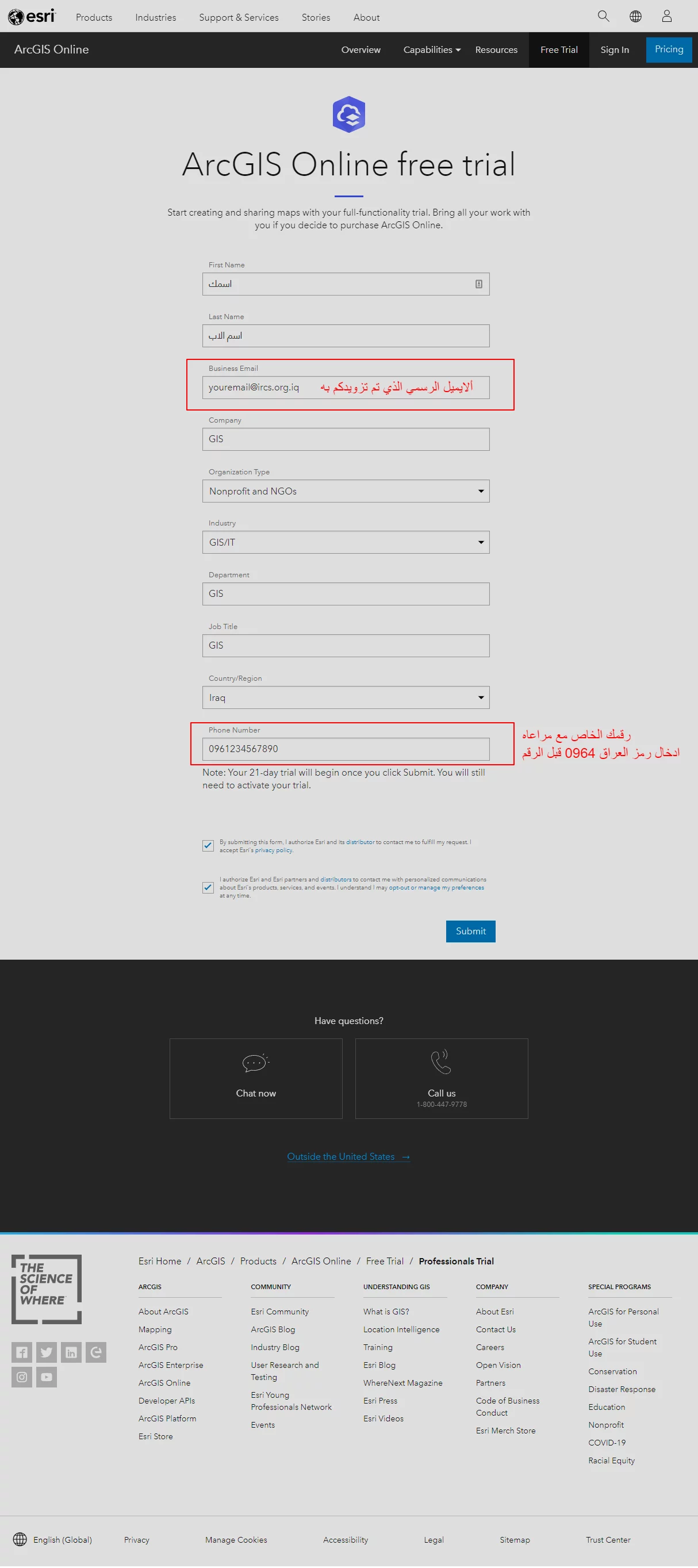Open the privacy policy link
The height and width of the screenshot is (1568, 698).
(x=273, y=850)
